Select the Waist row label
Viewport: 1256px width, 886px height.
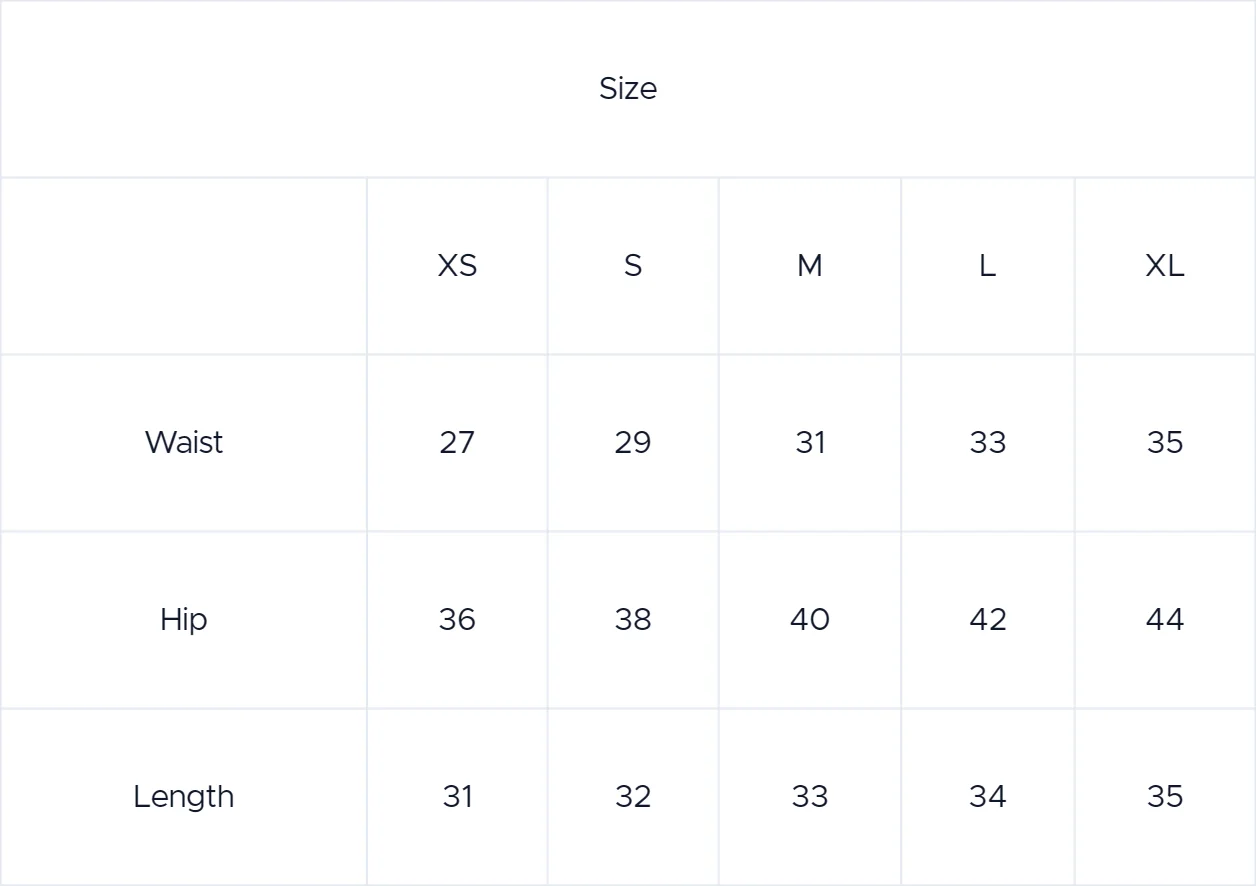pos(184,442)
